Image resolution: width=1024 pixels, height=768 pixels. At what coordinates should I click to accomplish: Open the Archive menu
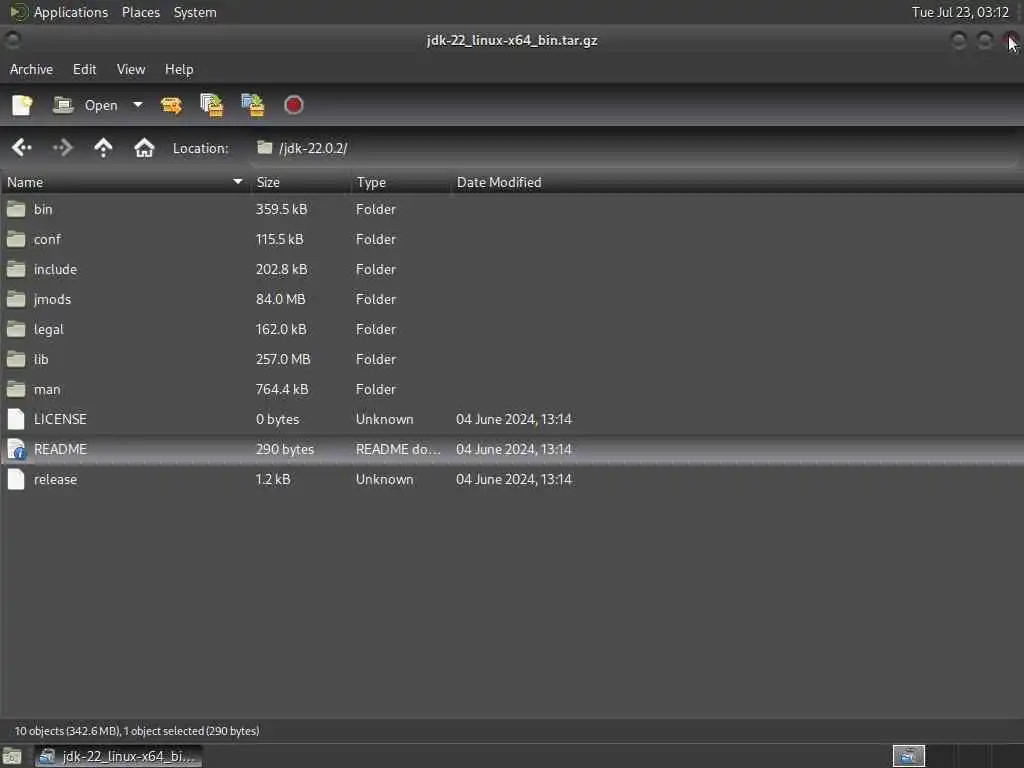[31, 69]
